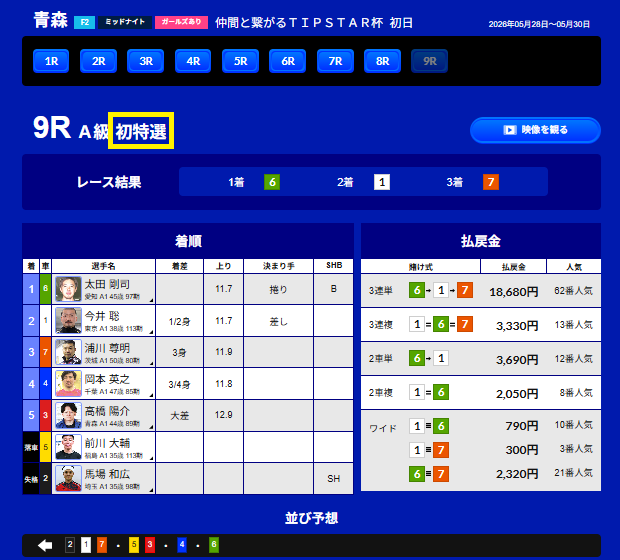
Task: Expand the 浦川 尊明 row corner arrow
Action: 151,363
